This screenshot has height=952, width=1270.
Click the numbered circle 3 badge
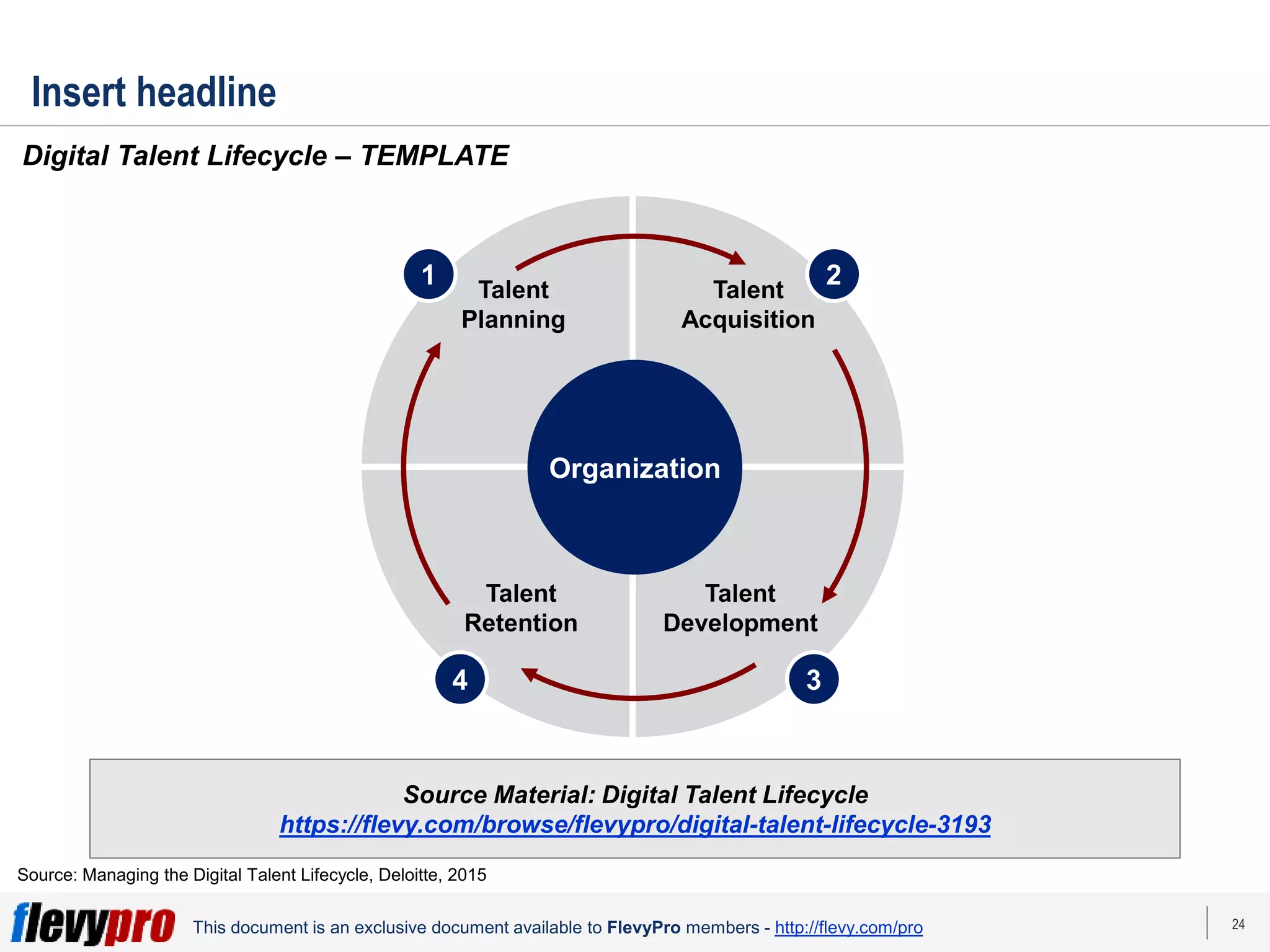(x=814, y=679)
